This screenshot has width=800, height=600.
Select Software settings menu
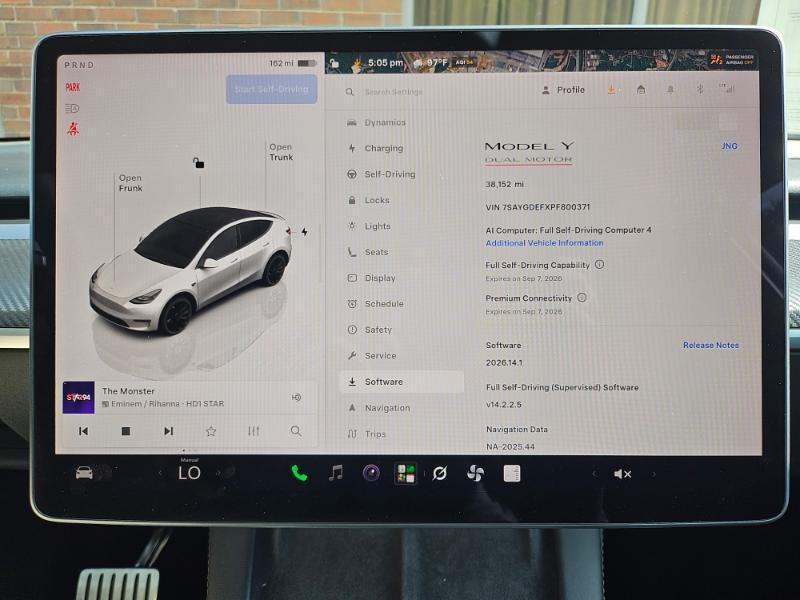coord(402,382)
